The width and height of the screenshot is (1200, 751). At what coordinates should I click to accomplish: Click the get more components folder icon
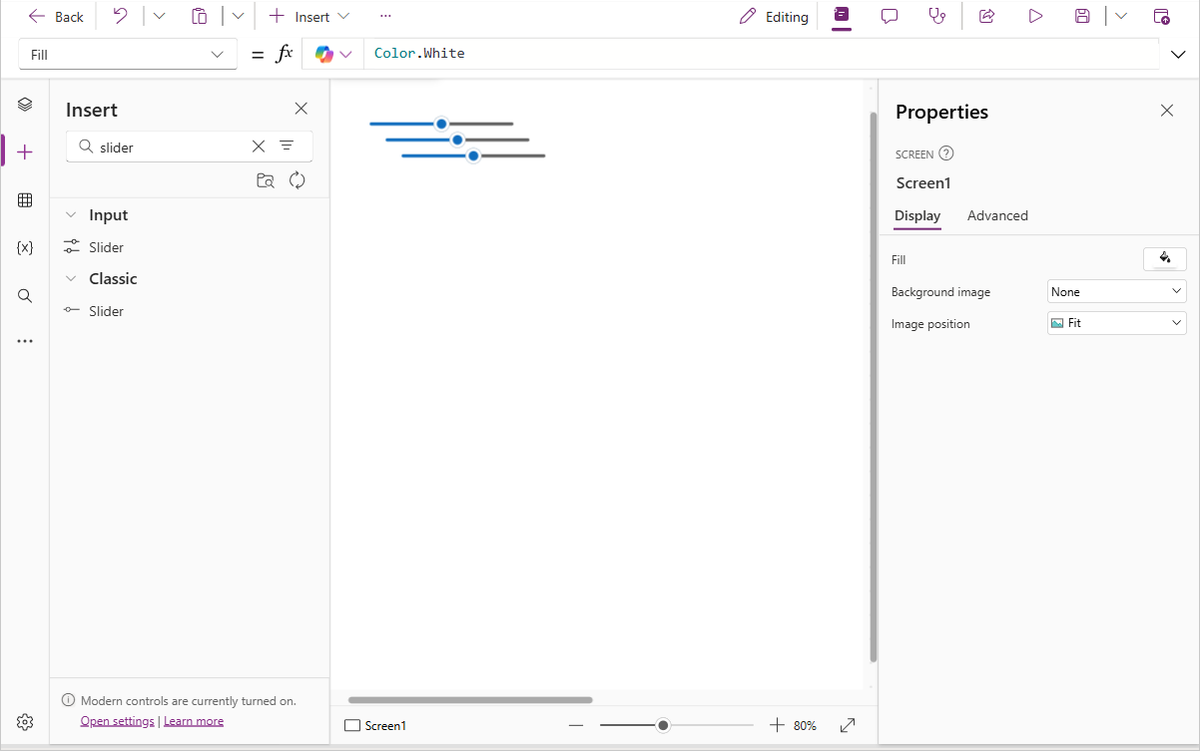(x=265, y=181)
